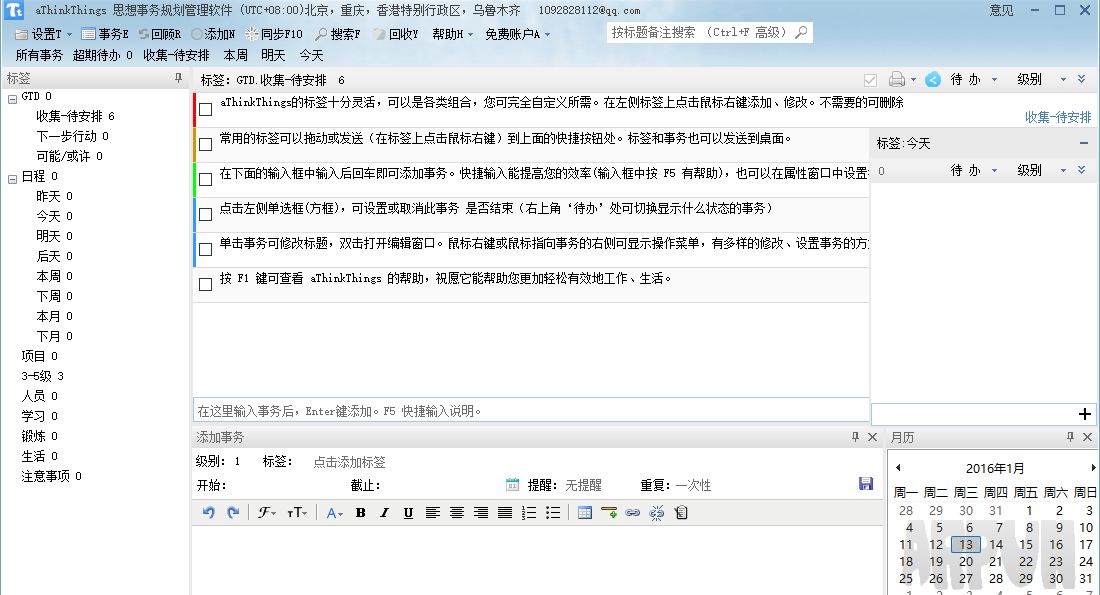This screenshot has width=1100, height=595.
Task: Toggle bold formatting in the editor
Action: point(361,513)
